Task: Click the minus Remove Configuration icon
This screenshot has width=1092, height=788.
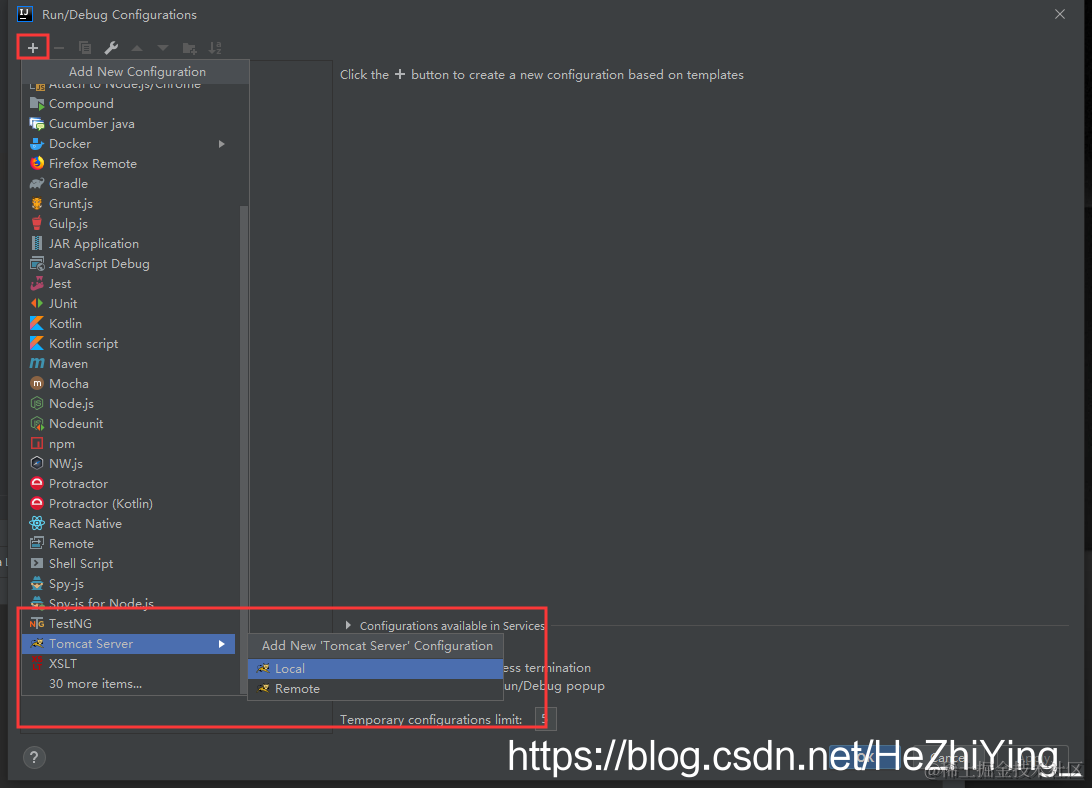Action: [x=59, y=48]
